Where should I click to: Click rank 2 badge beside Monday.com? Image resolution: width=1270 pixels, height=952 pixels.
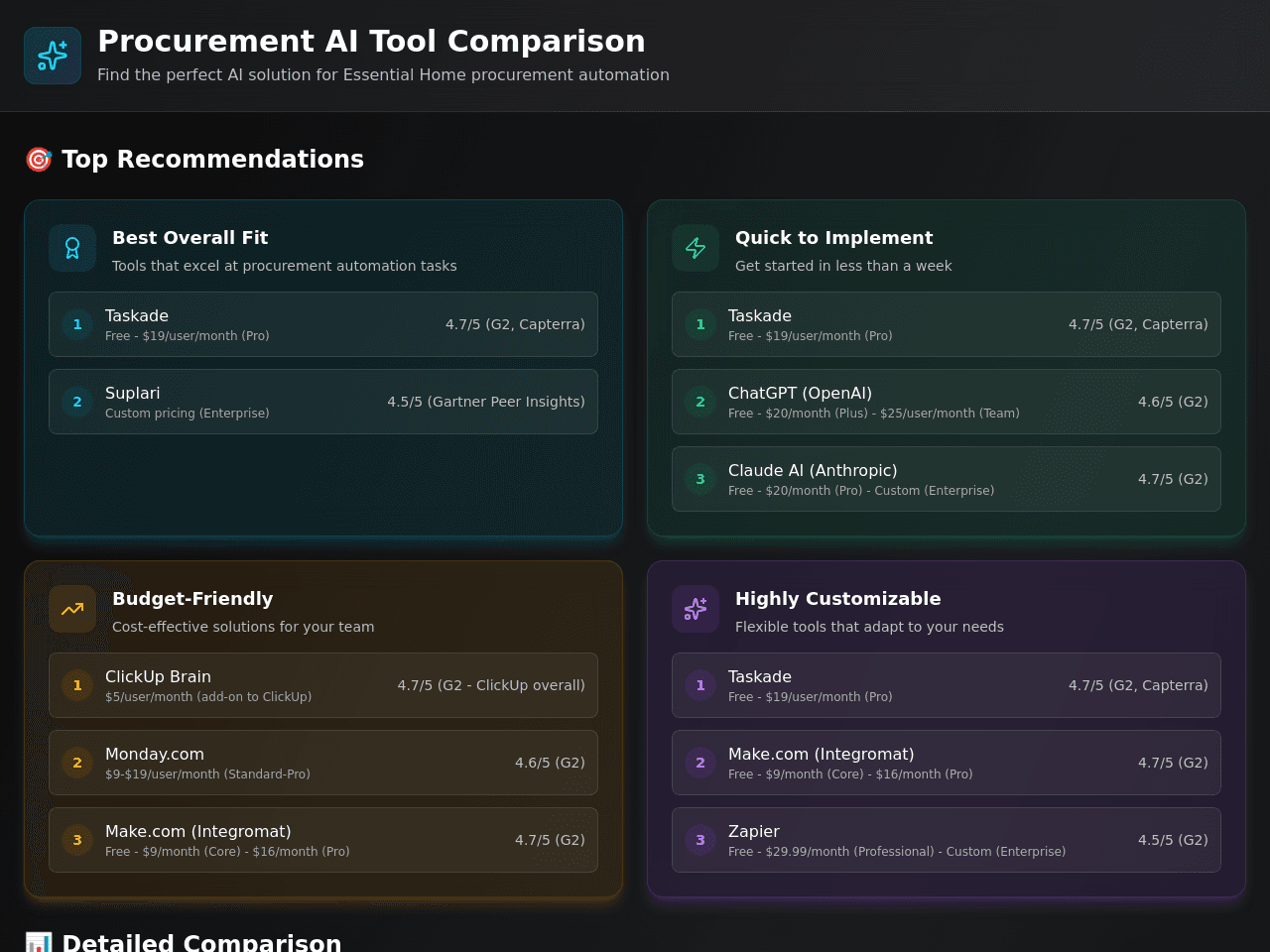click(77, 763)
